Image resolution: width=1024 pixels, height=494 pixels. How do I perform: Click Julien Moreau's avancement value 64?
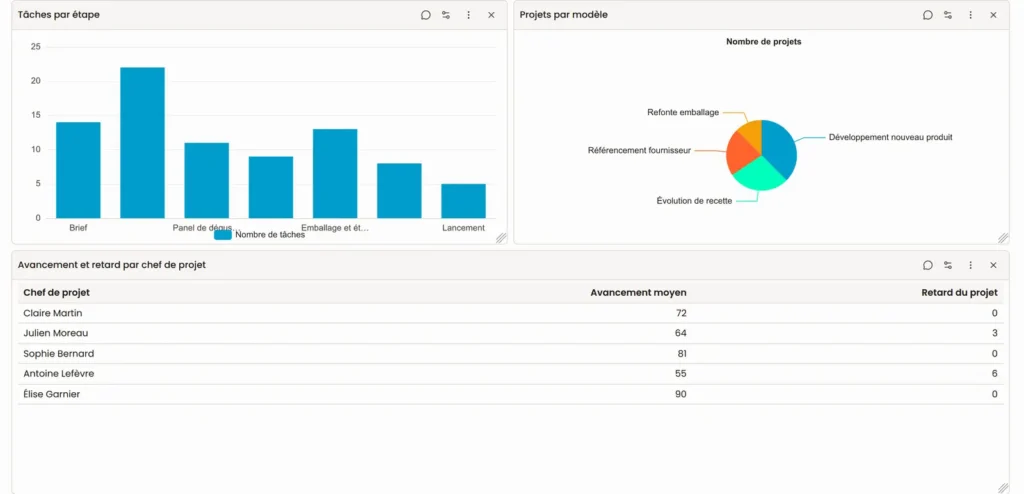[x=681, y=333]
